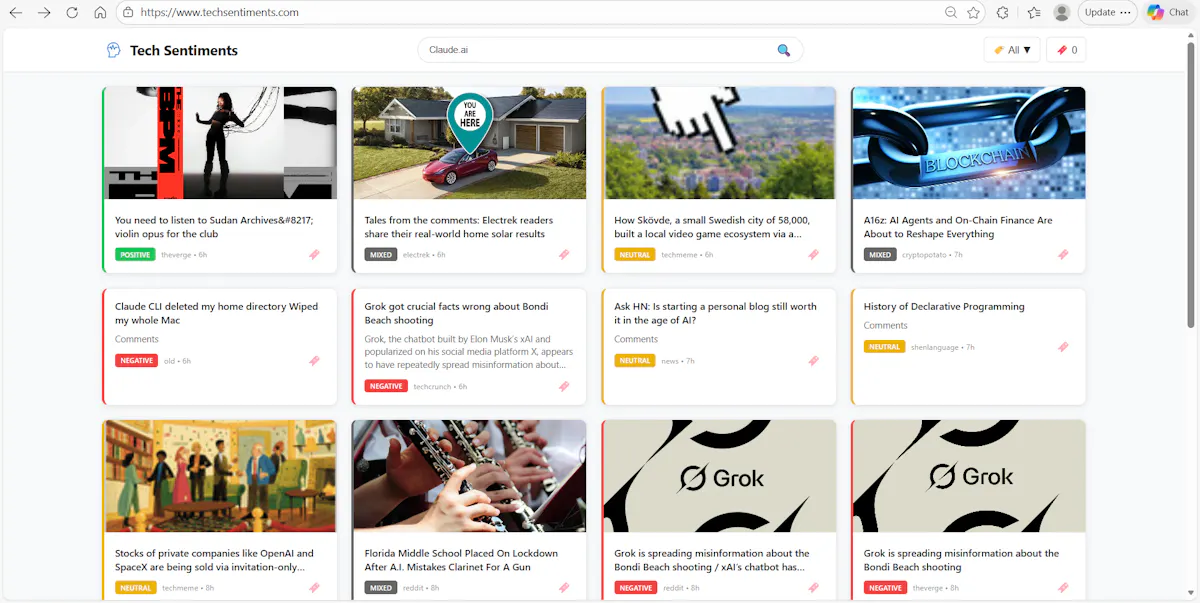Click NEUTRAL badge on Ask HN card
Screen dimensions: 1200x603
635,361
